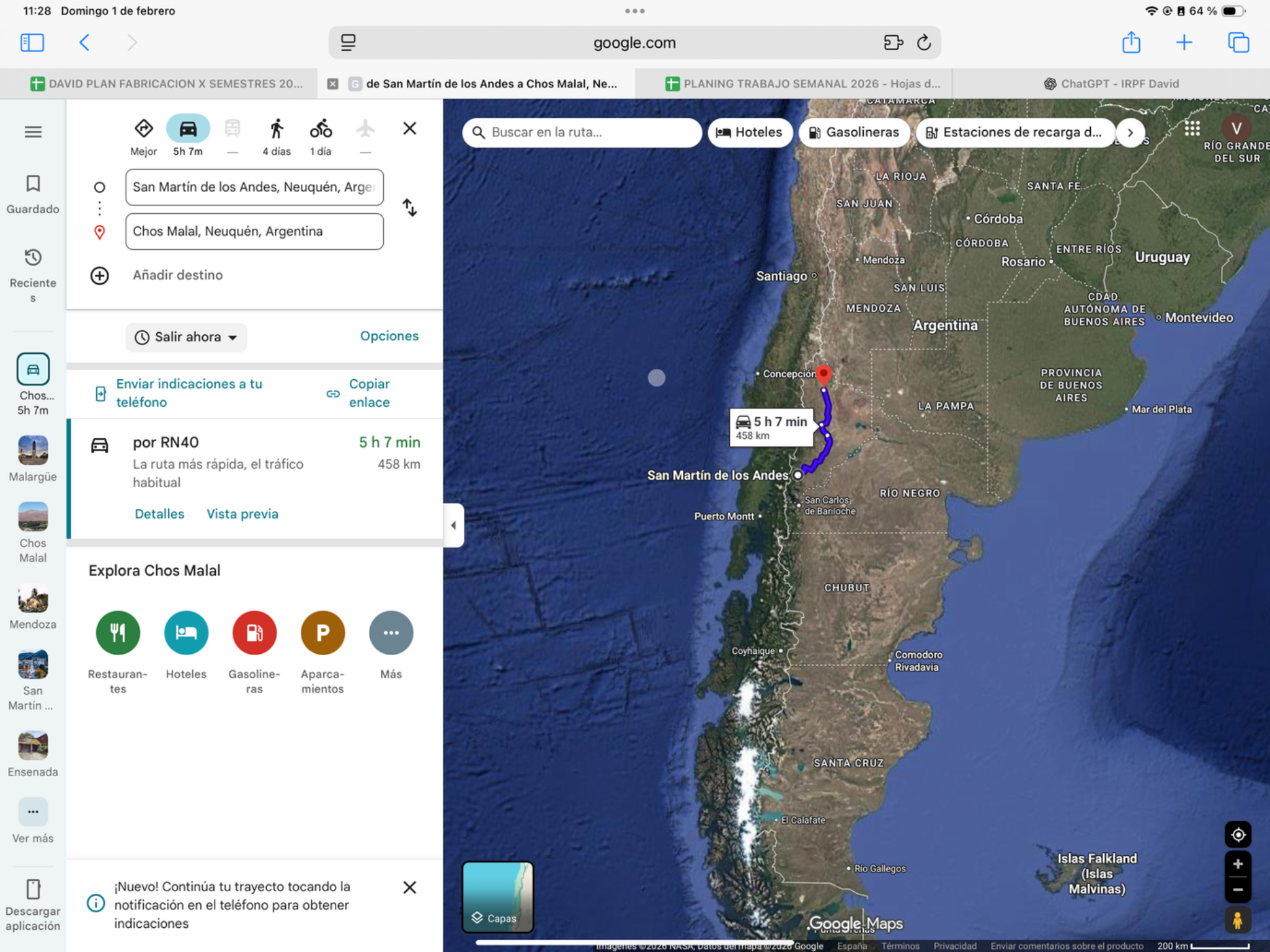Open the Salir ahora dropdown
Image resolution: width=1270 pixels, height=952 pixels.
click(186, 337)
